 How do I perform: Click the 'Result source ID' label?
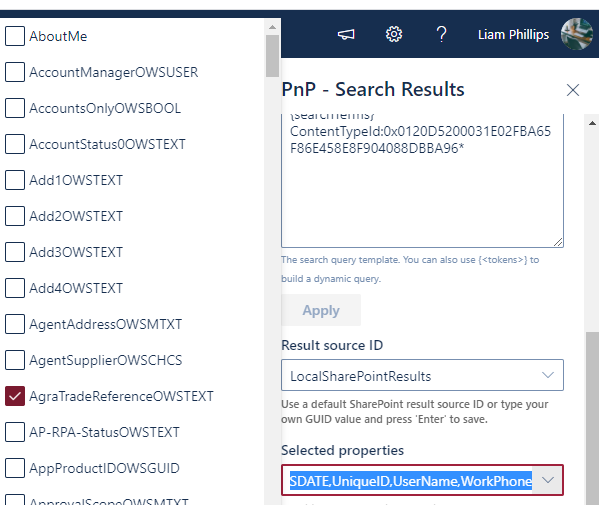pyautogui.click(x=332, y=345)
